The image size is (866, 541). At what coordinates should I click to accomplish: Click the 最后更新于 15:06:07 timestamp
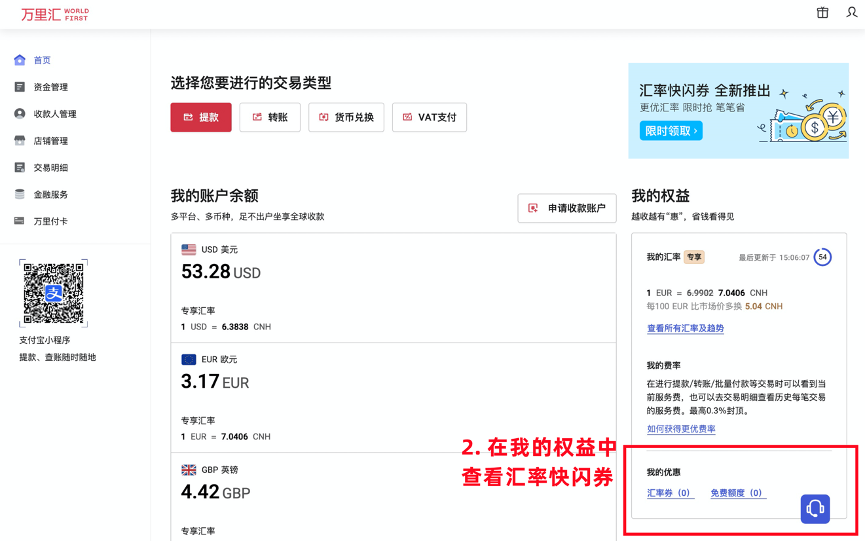tap(774, 257)
